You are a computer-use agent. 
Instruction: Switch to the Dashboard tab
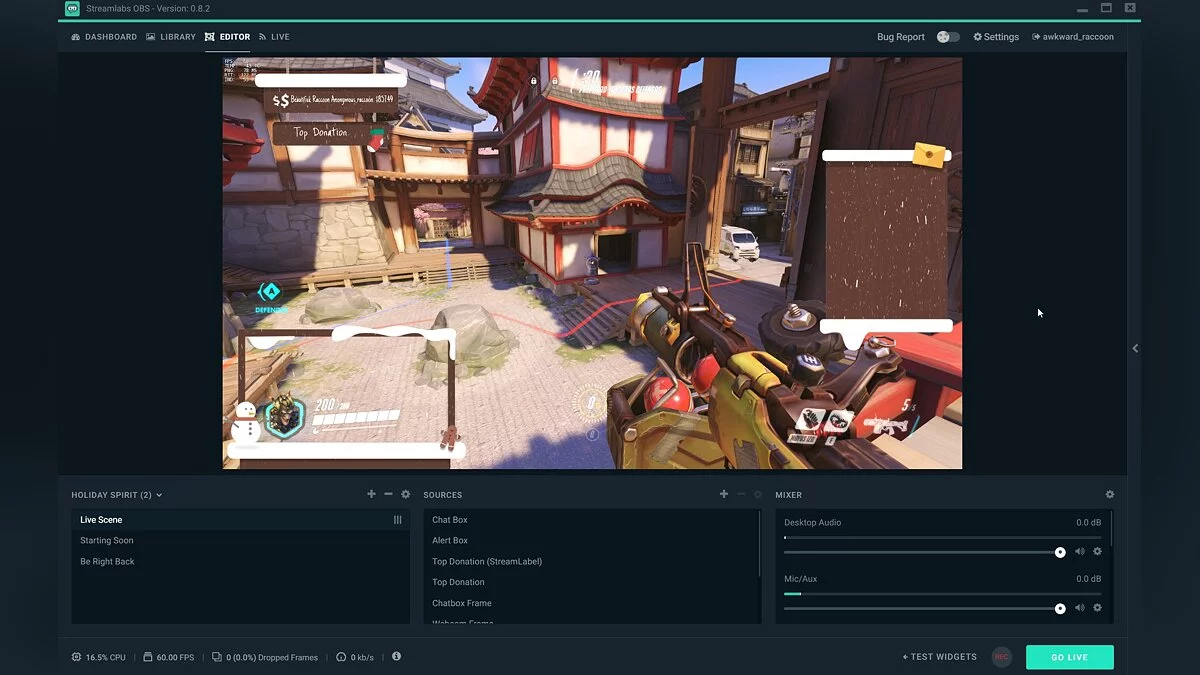104,37
